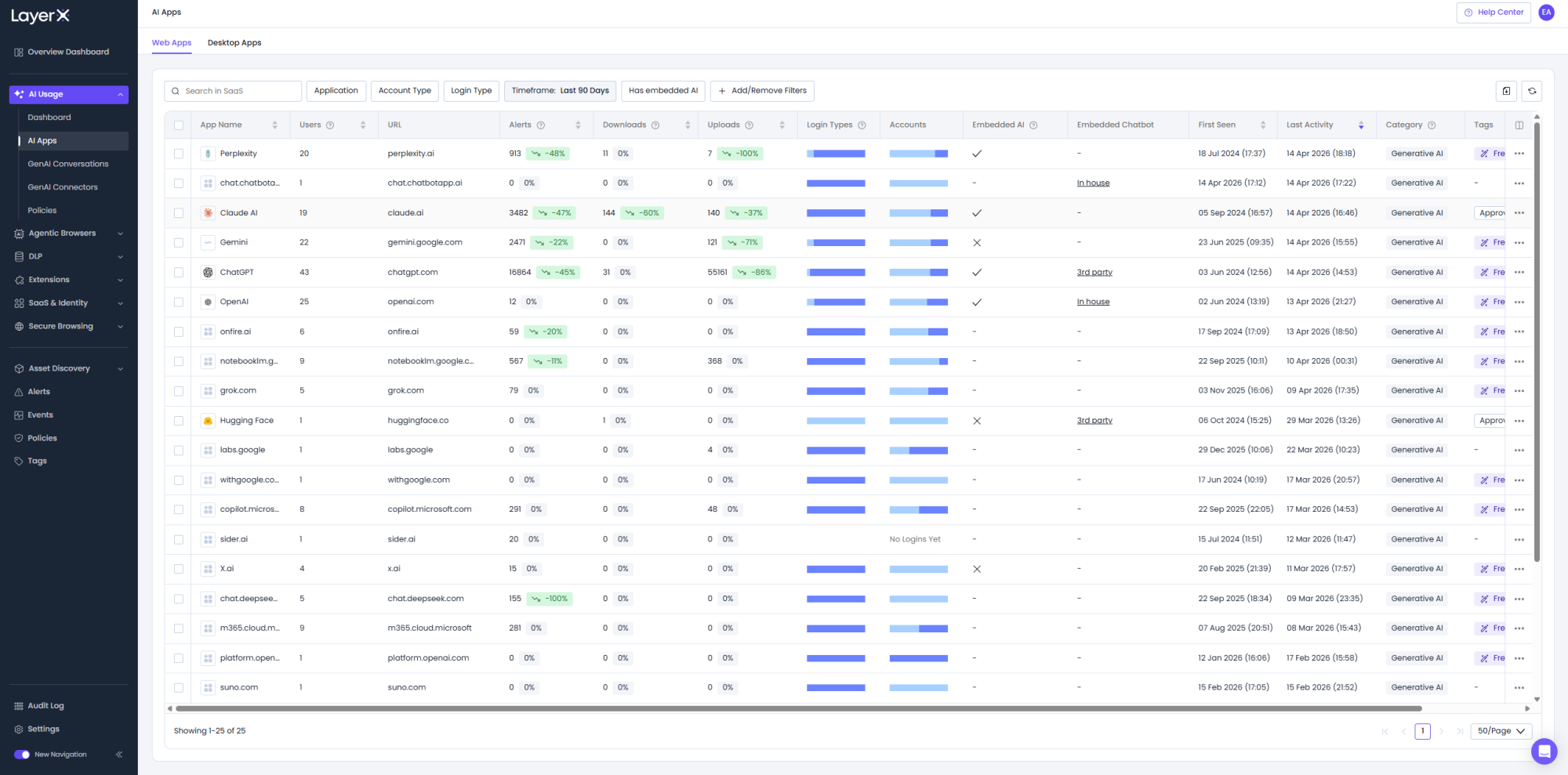Check the OpenAI row checkbox

(x=179, y=302)
